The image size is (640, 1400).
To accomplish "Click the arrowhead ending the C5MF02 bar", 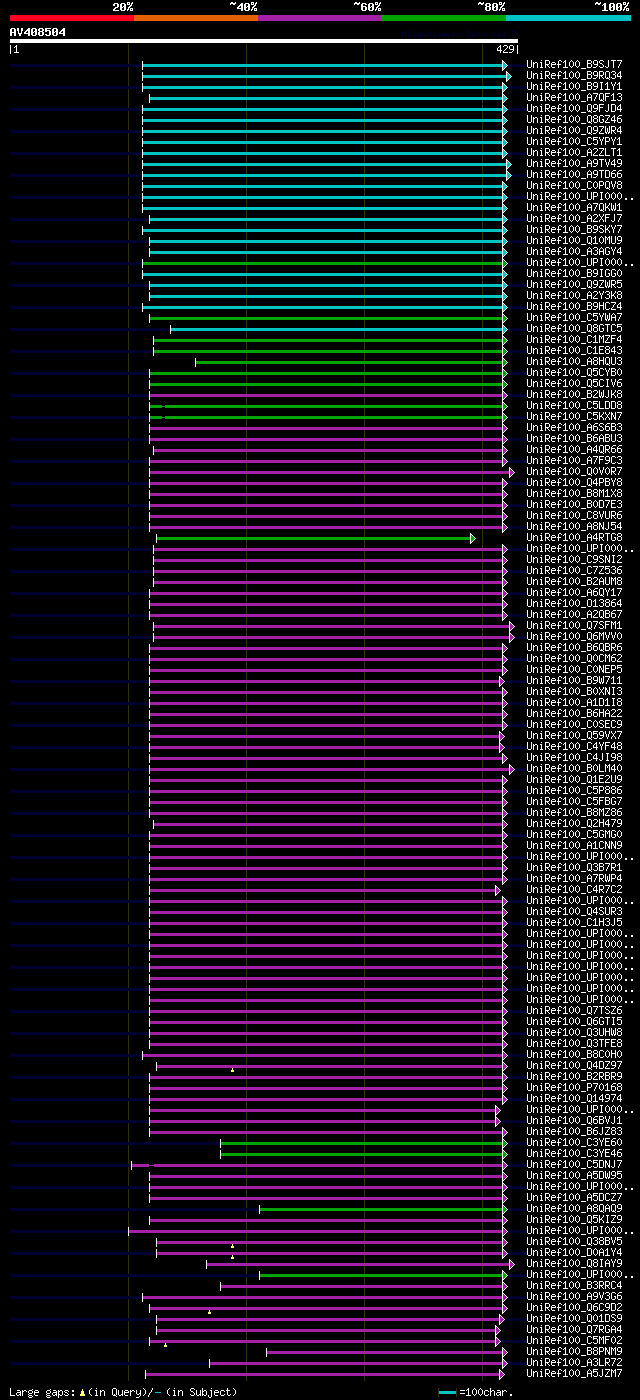I will click(x=498, y=1341).
